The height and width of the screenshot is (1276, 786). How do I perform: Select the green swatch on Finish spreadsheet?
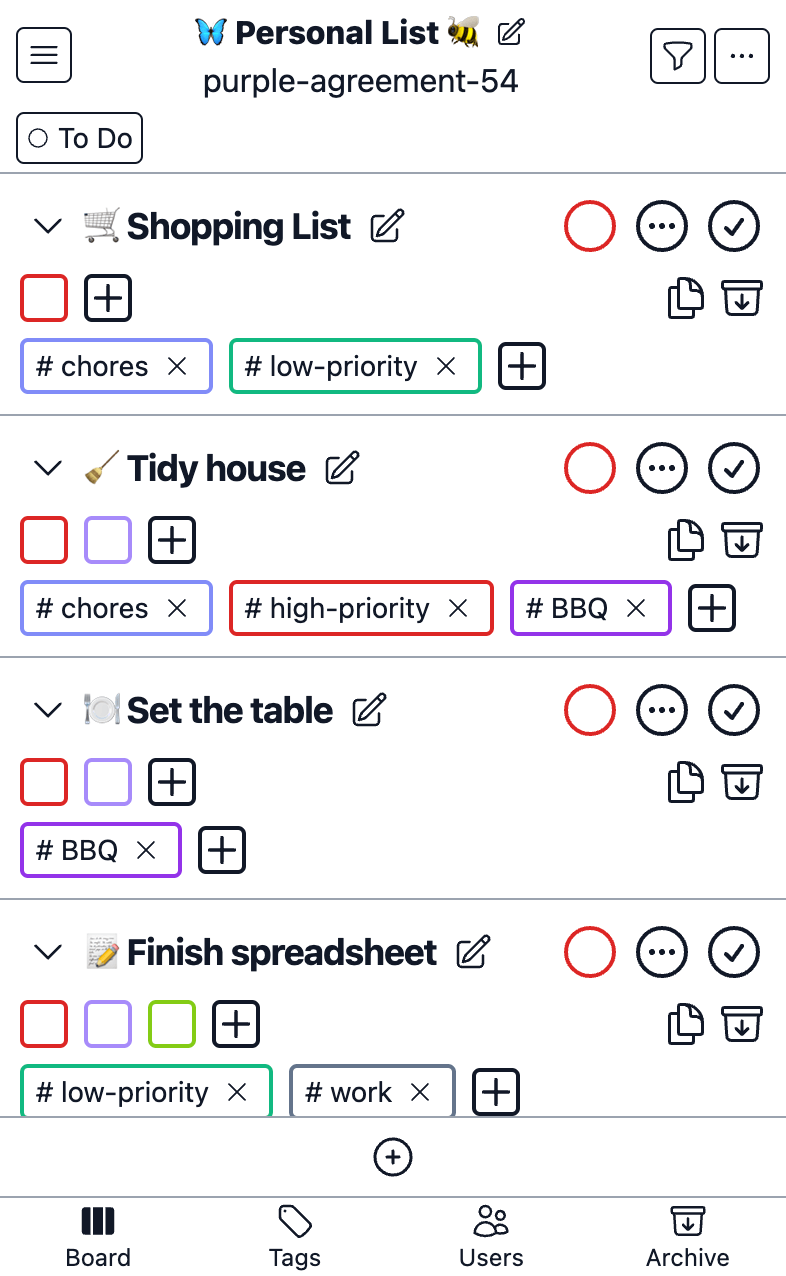pyautogui.click(x=172, y=1024)
